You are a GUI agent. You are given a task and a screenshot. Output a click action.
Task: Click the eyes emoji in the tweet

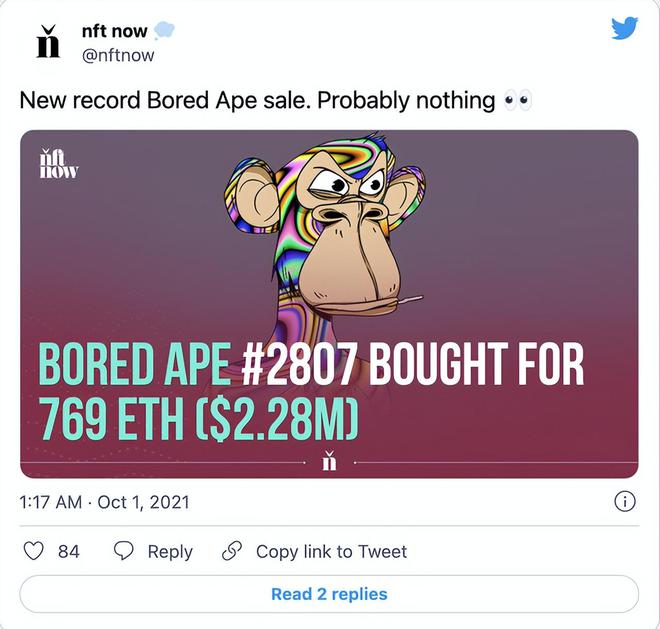coord(518,100)
